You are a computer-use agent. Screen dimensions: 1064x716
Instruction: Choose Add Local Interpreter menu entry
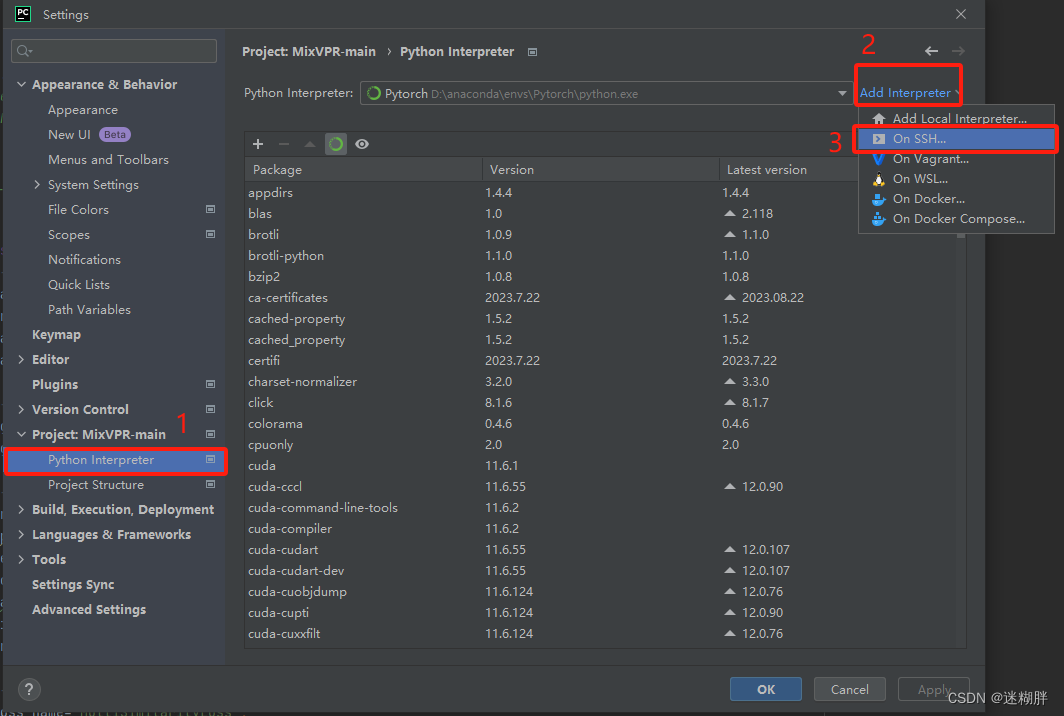click(956, 119)
